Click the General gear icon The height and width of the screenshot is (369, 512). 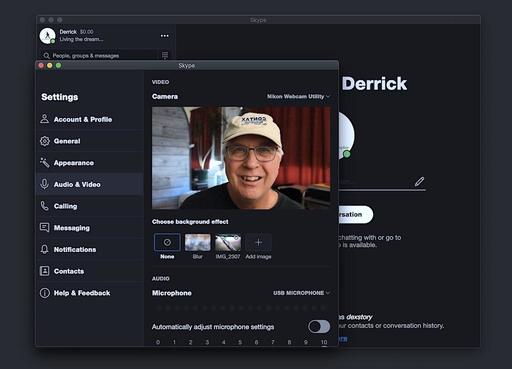click(44, 141)
